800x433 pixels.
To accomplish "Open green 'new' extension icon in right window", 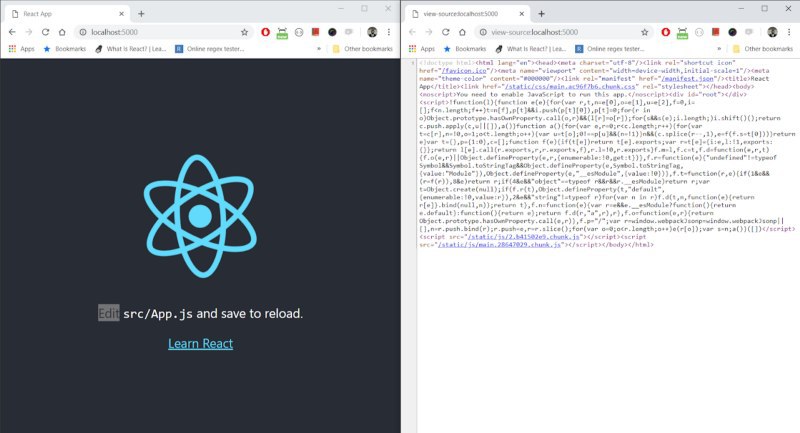I will 682,33.
